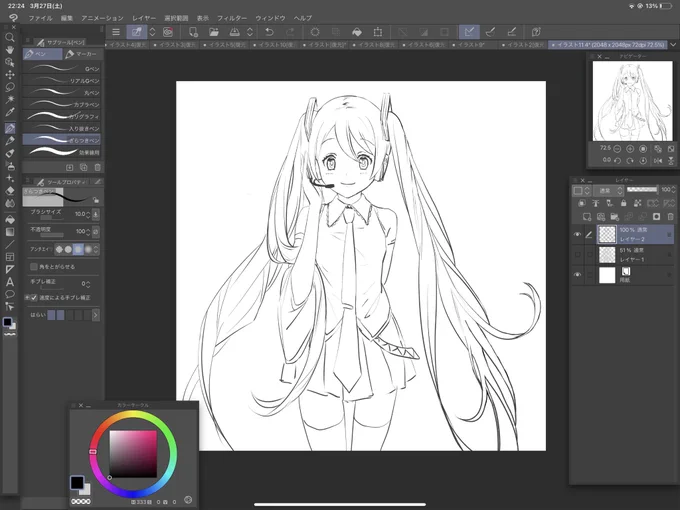
Task: Switch to the イラスト9 canvas tab
Action: tap(473, 45)
